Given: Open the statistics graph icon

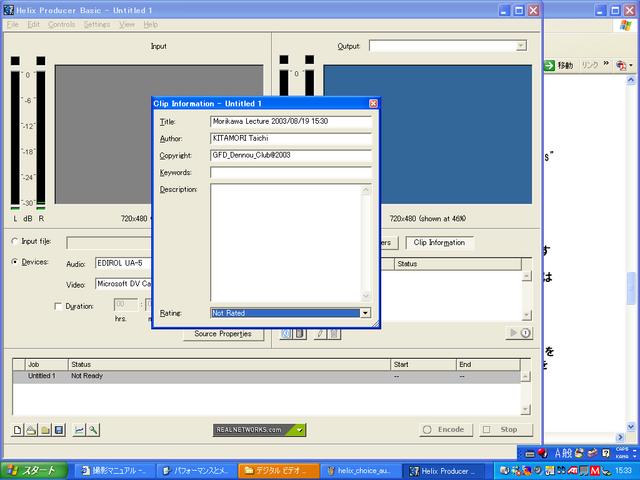Looking at the screenshot, I should [x=79, y=430].
